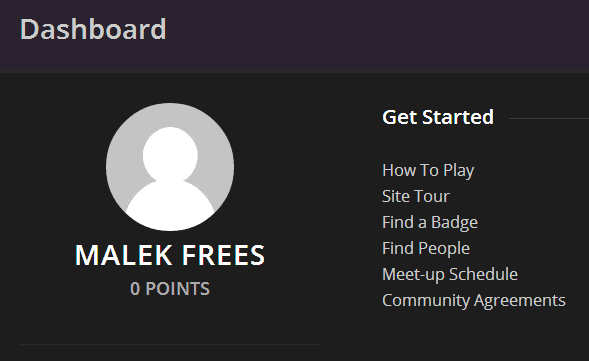Go to Find a Badge

pos(430,222)
